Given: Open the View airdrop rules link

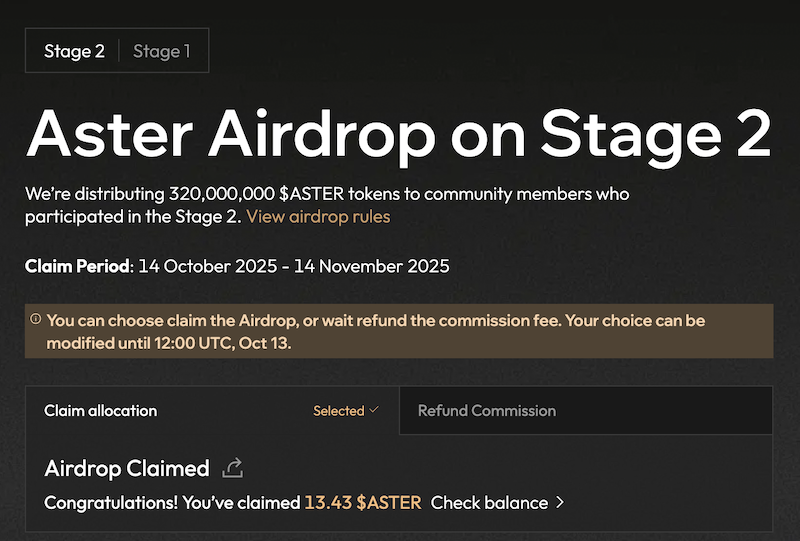Looking at the screenshot, I should (318, 216).
